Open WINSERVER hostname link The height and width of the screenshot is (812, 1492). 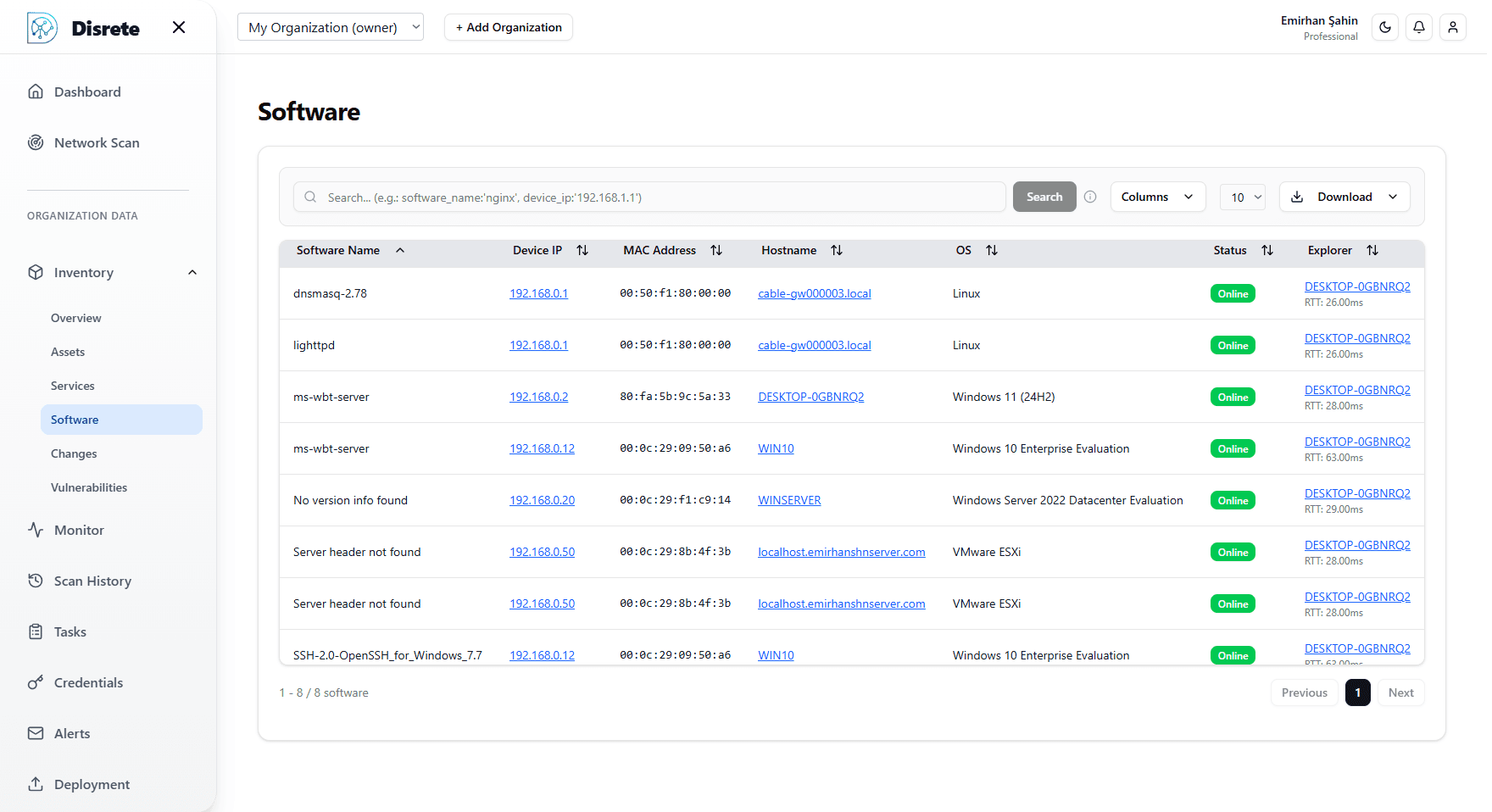tap(789, 500)
